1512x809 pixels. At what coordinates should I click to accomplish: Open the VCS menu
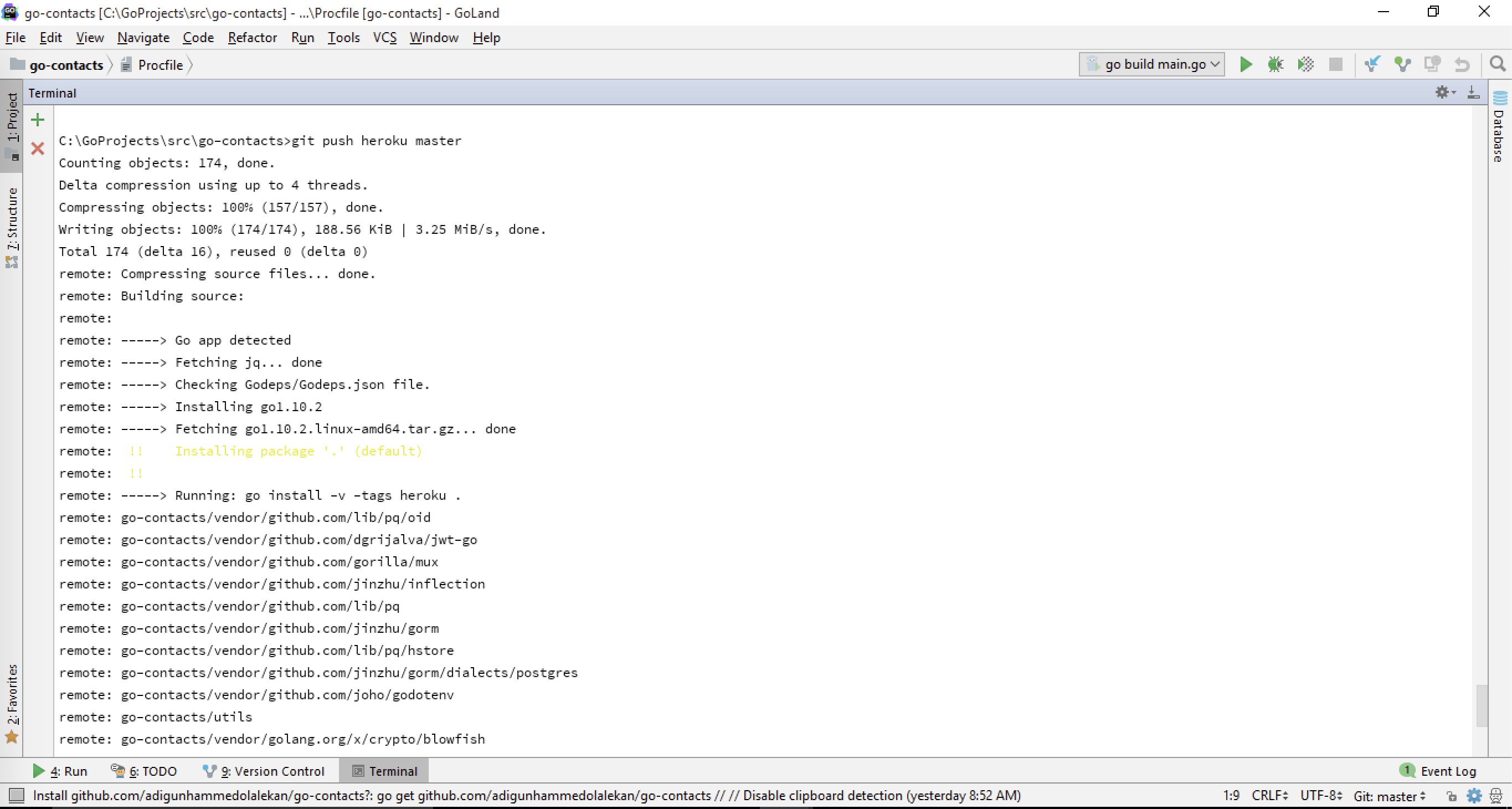tap(384, 38)
